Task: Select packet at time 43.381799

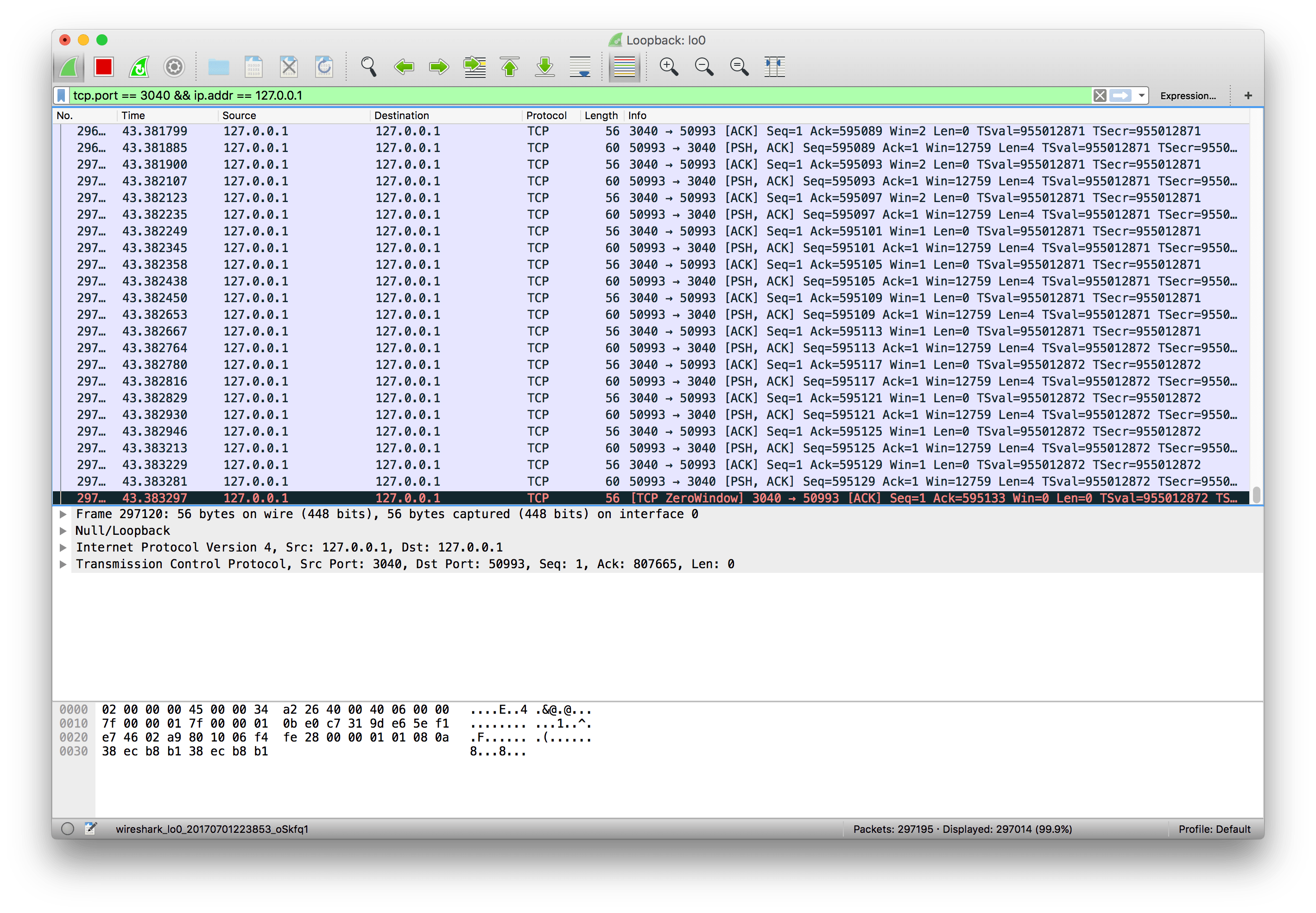Action: 651,132
